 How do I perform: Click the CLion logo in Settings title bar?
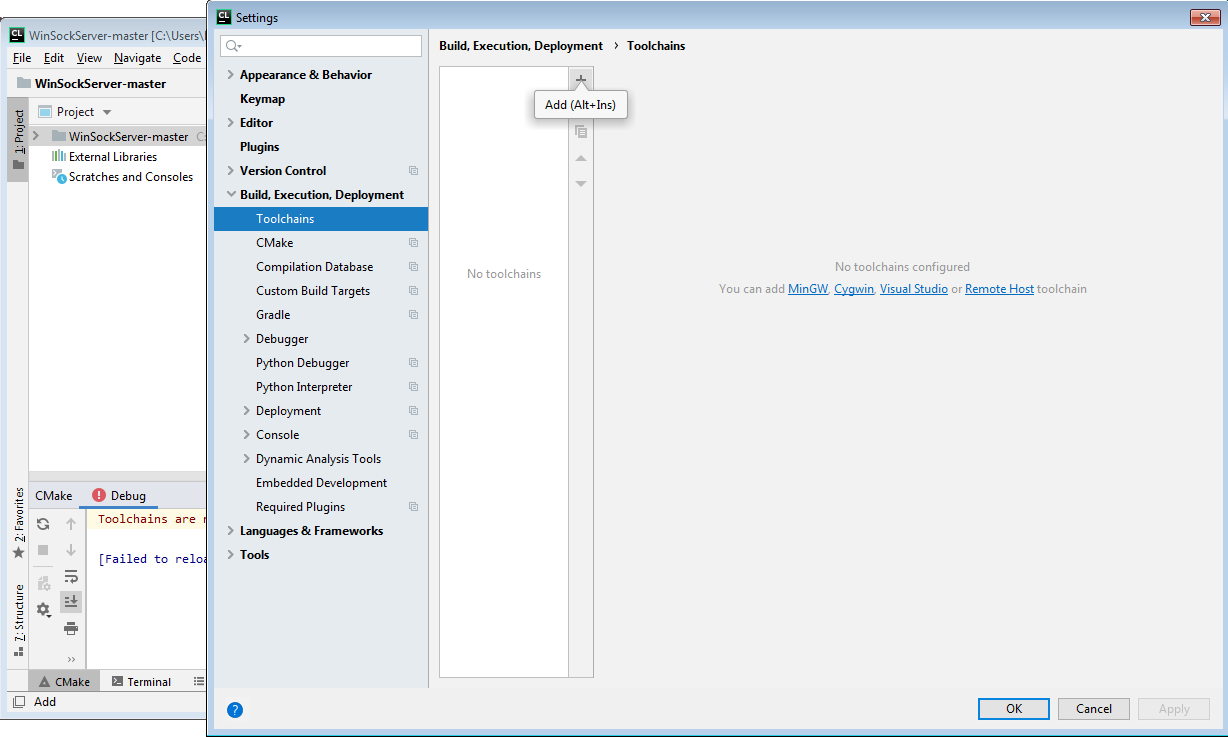coord(224,17)
